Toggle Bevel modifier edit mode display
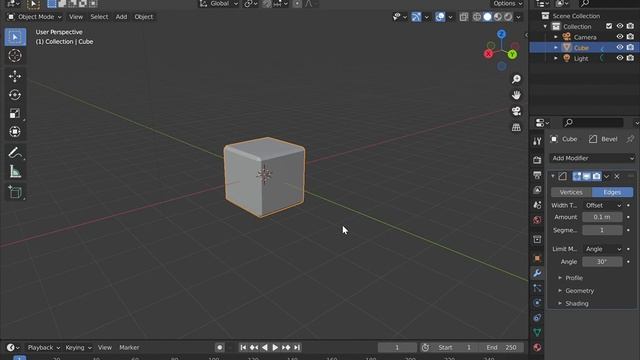 click(x=577, y=176)
